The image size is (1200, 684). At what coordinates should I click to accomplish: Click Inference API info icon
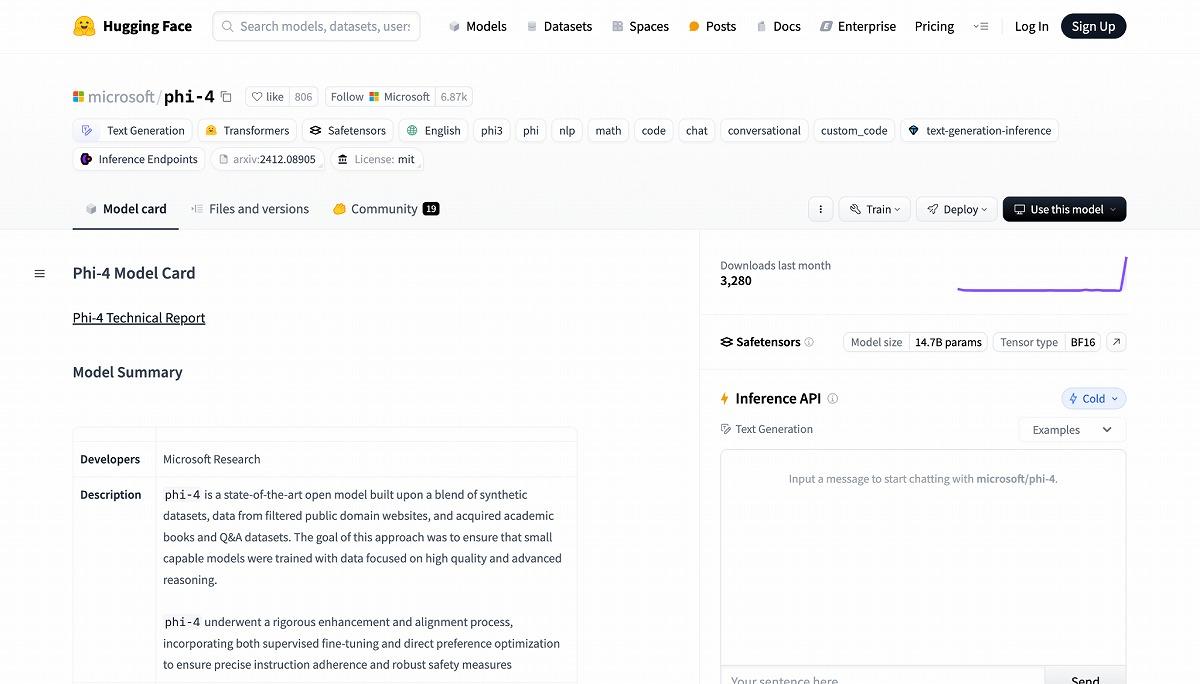point(832,398)
